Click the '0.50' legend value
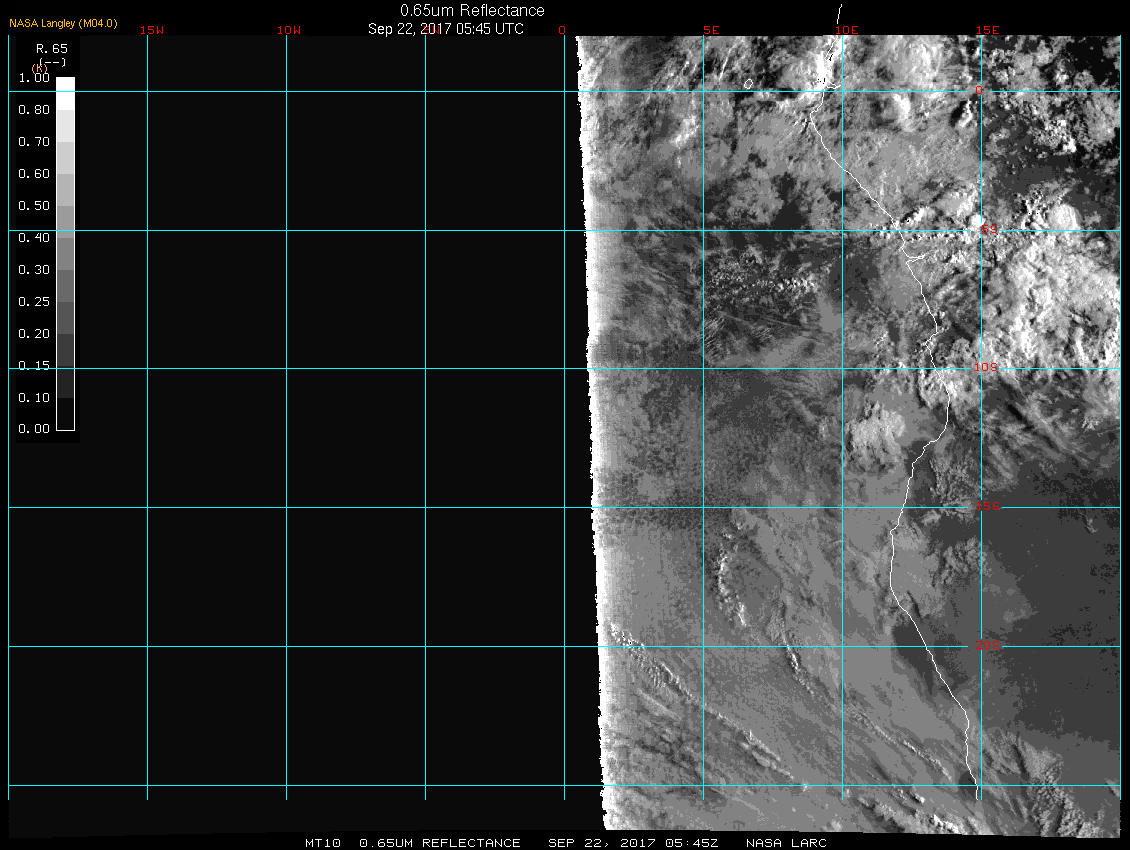 [34, 205]
